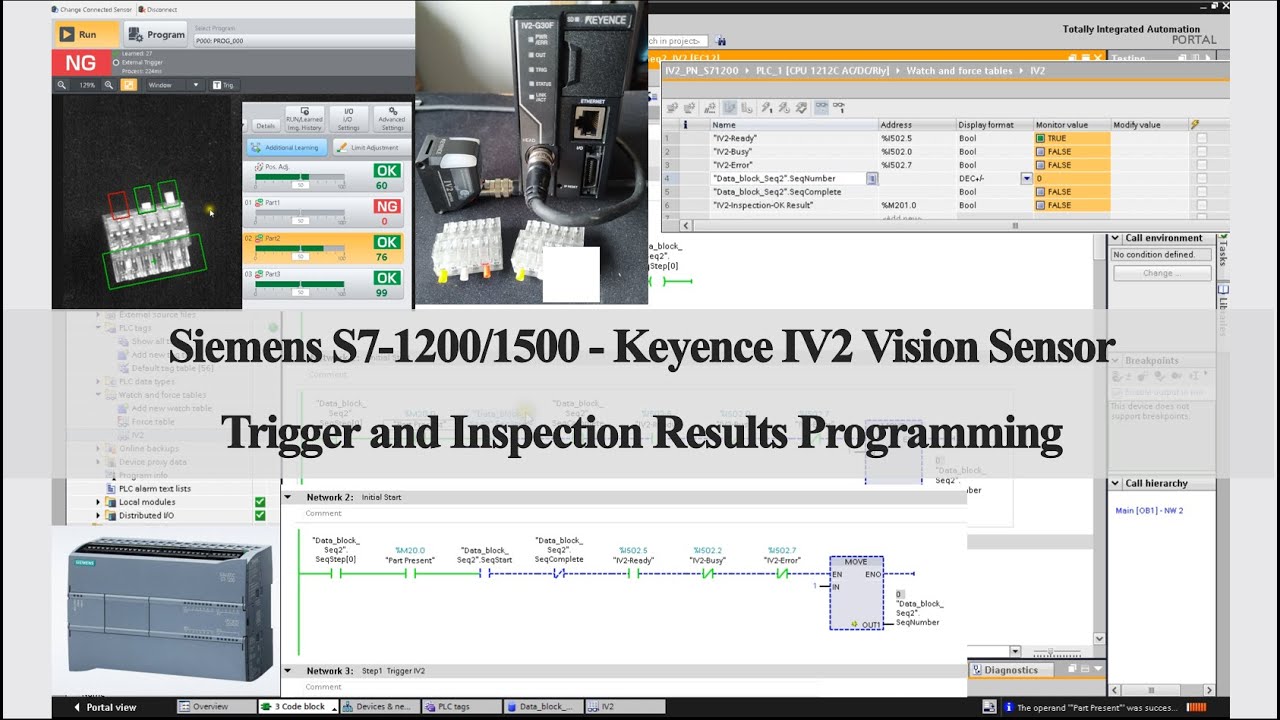Collapse Network 2 Initial Start
Screen dimensions: 1280x720
pyautogui.click(x=288, y=497)
